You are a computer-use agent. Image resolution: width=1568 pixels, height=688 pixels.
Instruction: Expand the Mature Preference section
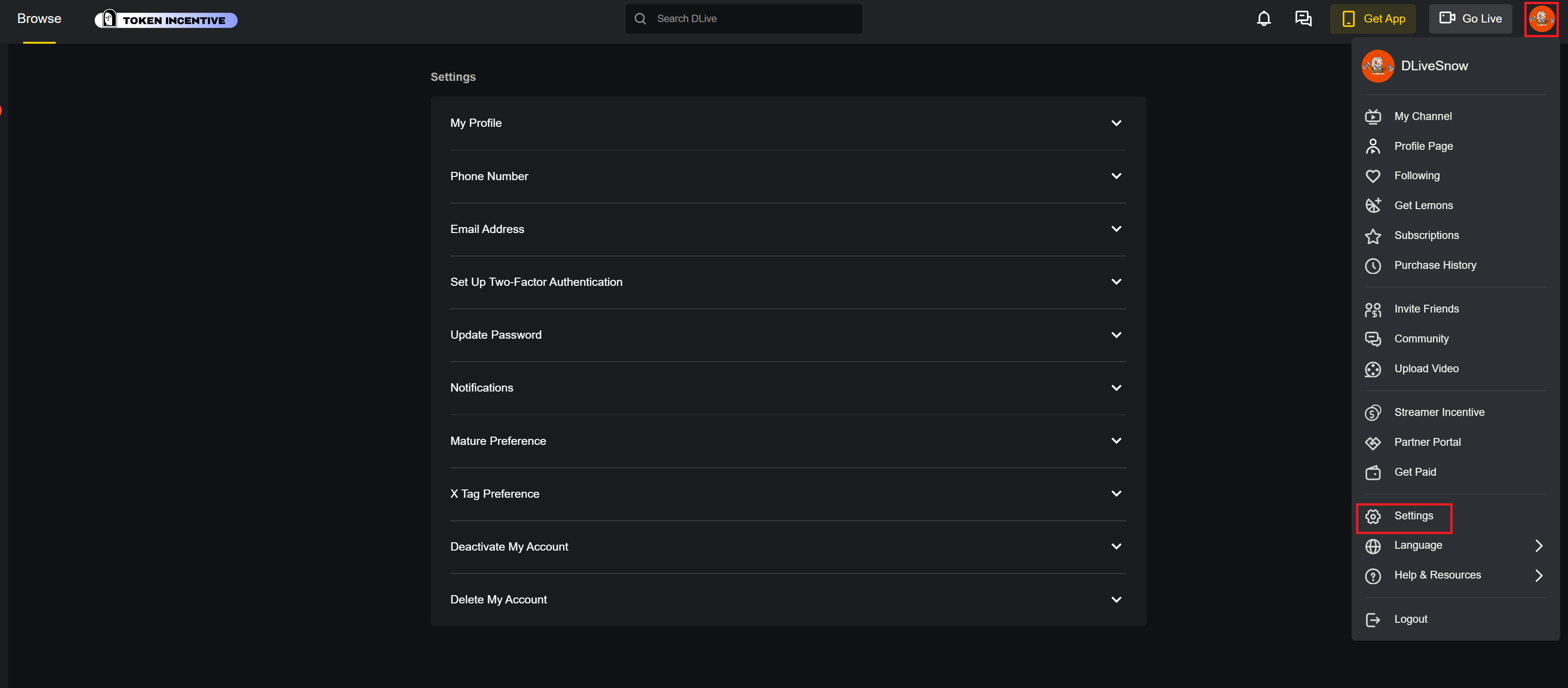click(x=1116, y=440)
